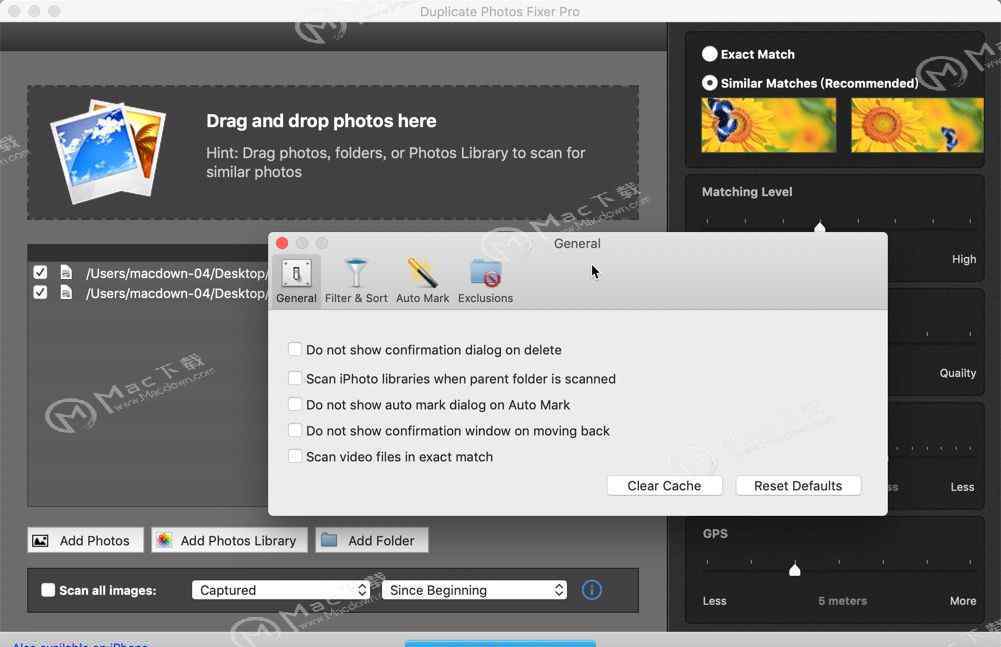Click the blue info icon beside Since Beginning
The image size is (1001, 647).
tap(592, 590)
